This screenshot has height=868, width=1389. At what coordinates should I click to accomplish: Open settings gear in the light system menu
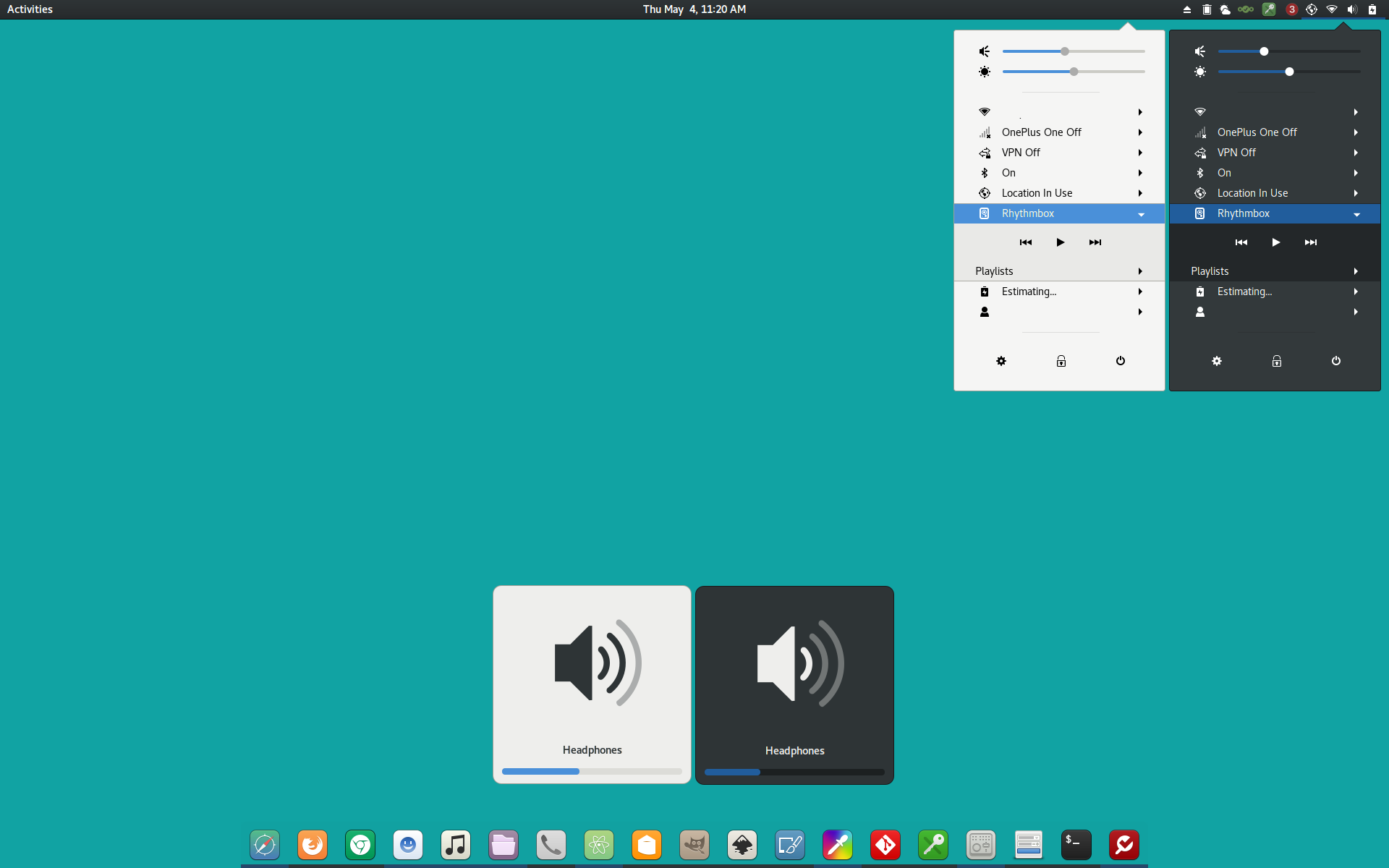point(1001,361)
